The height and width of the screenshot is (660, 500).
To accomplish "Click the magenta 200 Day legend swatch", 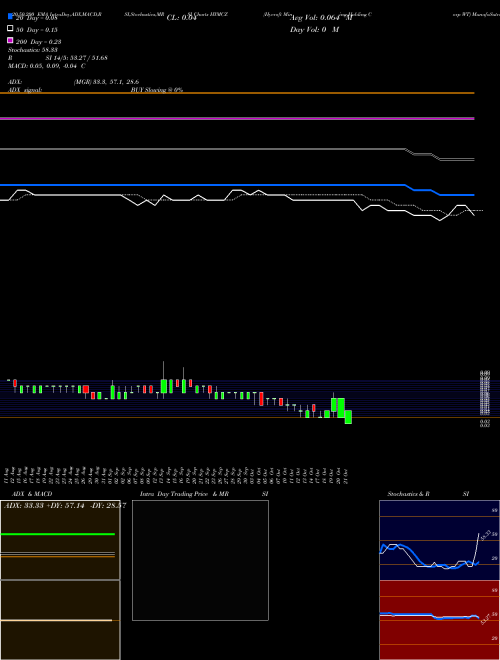I will pyautogui.click(x=10, y=40).
